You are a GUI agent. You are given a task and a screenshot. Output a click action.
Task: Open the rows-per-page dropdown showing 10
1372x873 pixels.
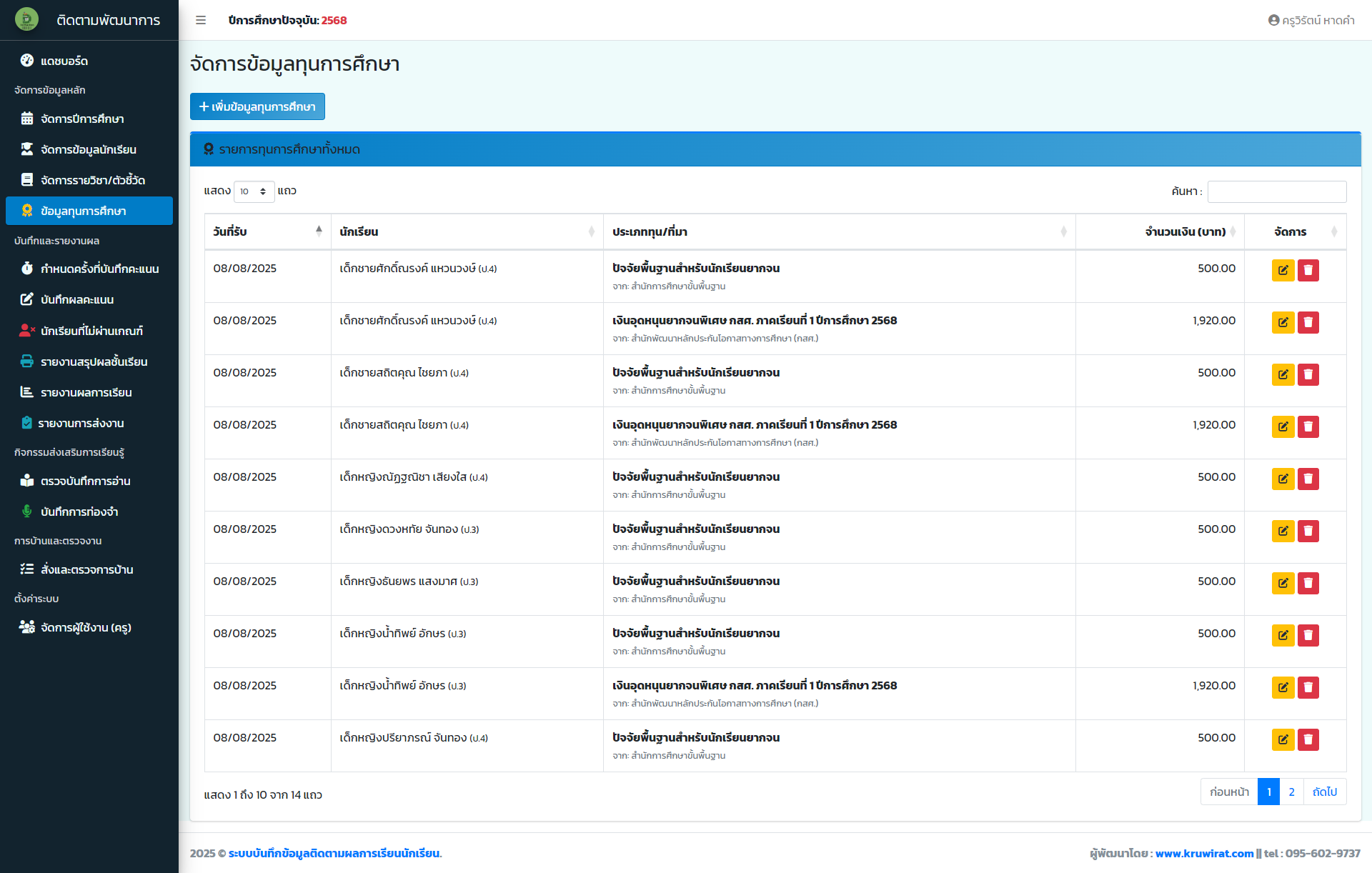coord(254,191)
